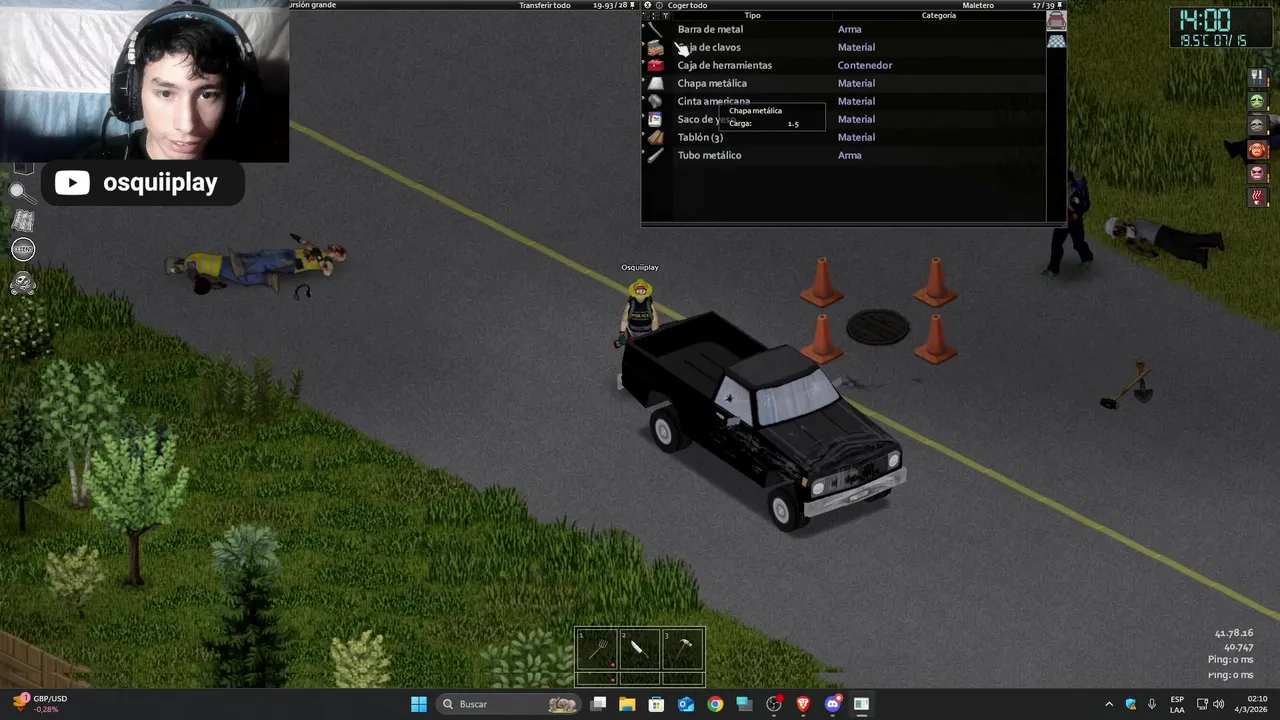Open the green sick-face moodle
The image size is (1280, 720).
[x=1258, y=102]
